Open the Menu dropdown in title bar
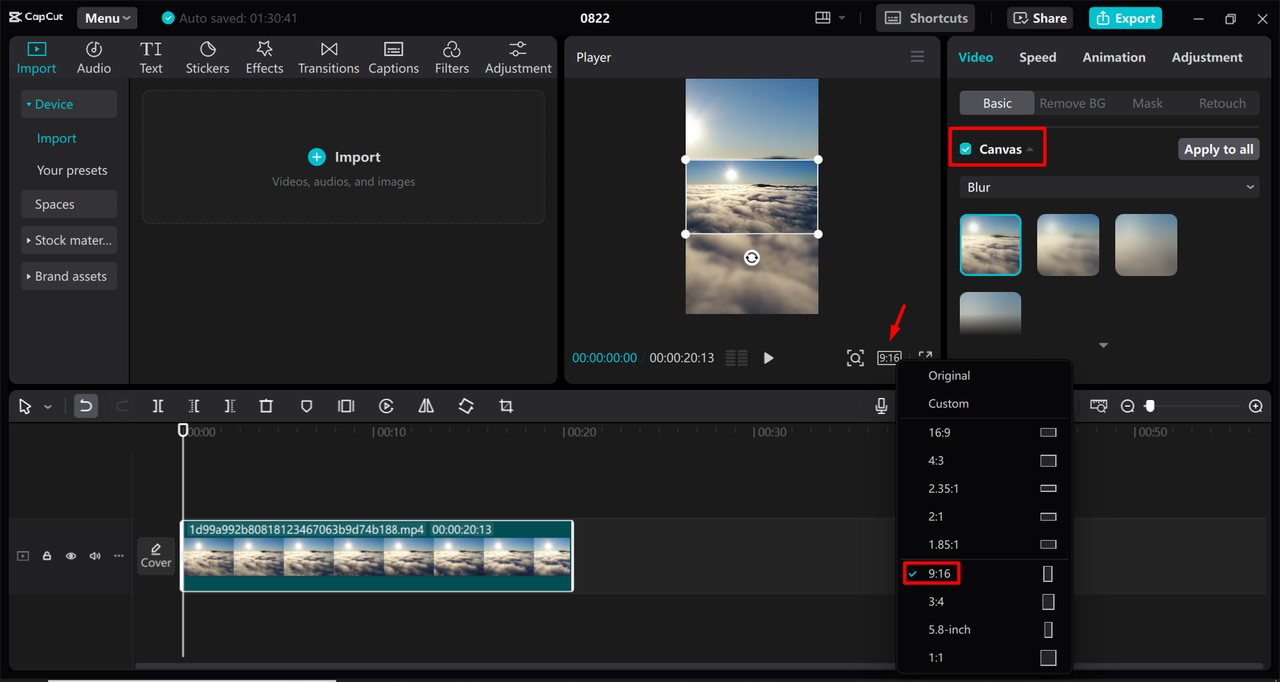The height and width of the screenshot is (682, 1280). tap(106, 18)
